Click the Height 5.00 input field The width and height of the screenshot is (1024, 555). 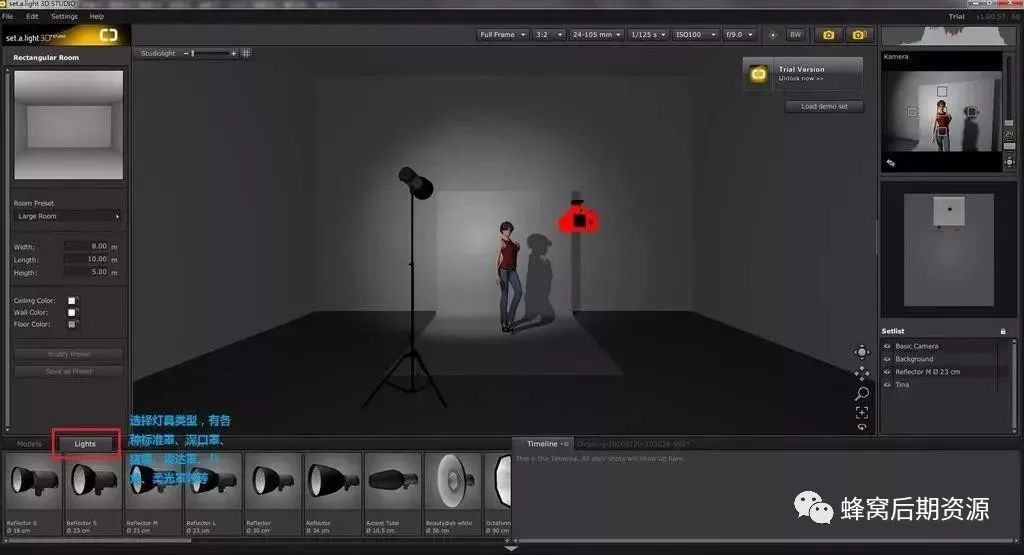pyautogui.click(x=86, y=272)
